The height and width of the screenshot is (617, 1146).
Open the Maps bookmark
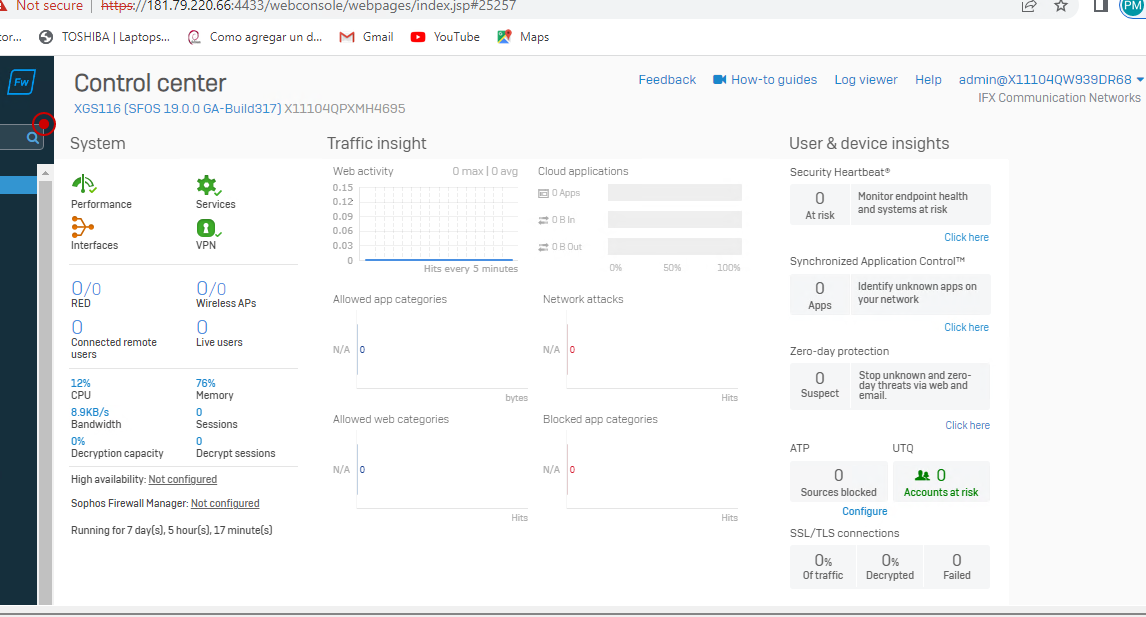coord(523,37)
